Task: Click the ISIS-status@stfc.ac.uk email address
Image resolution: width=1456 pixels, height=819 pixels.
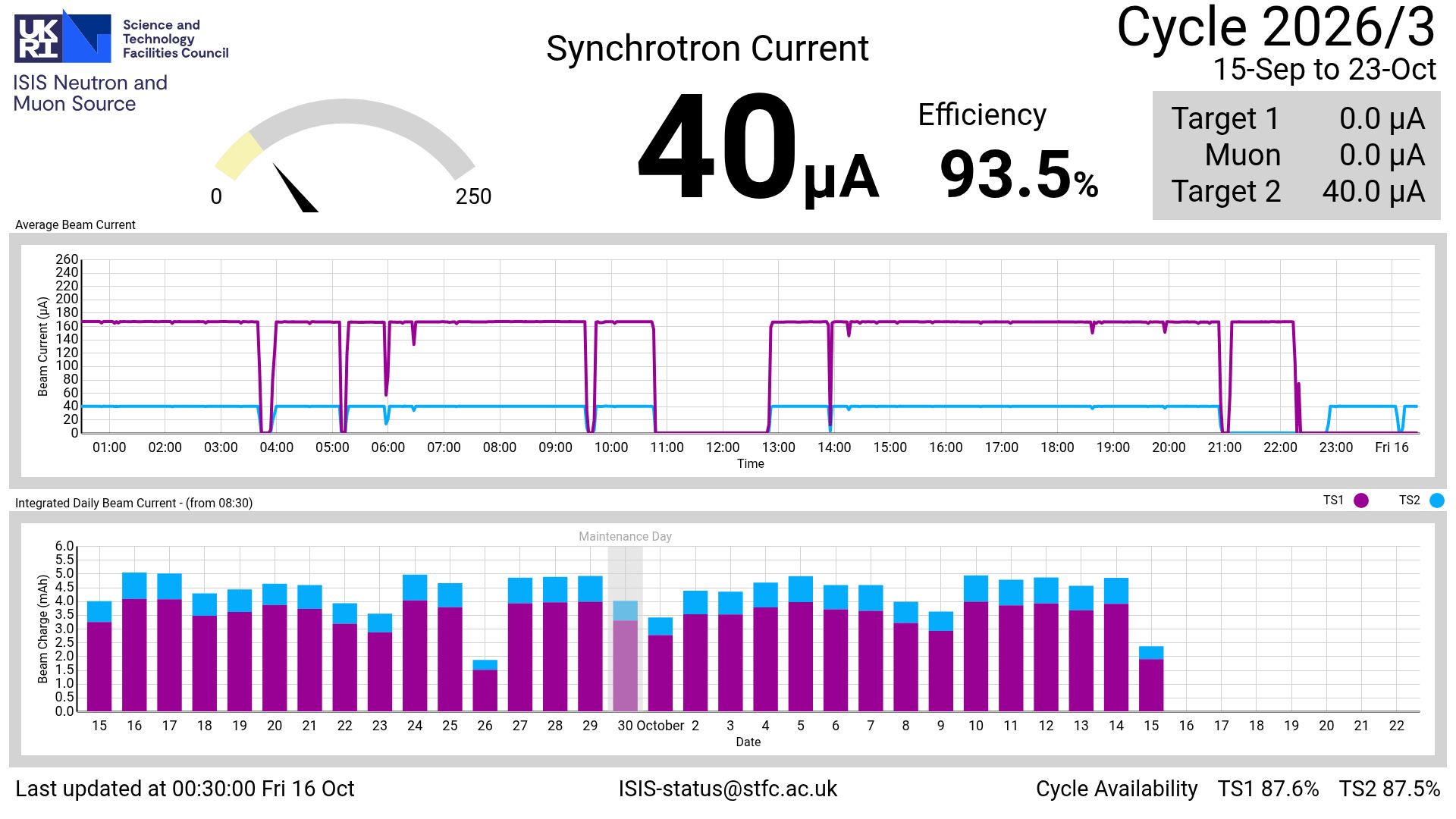Action: coord(728,789)
